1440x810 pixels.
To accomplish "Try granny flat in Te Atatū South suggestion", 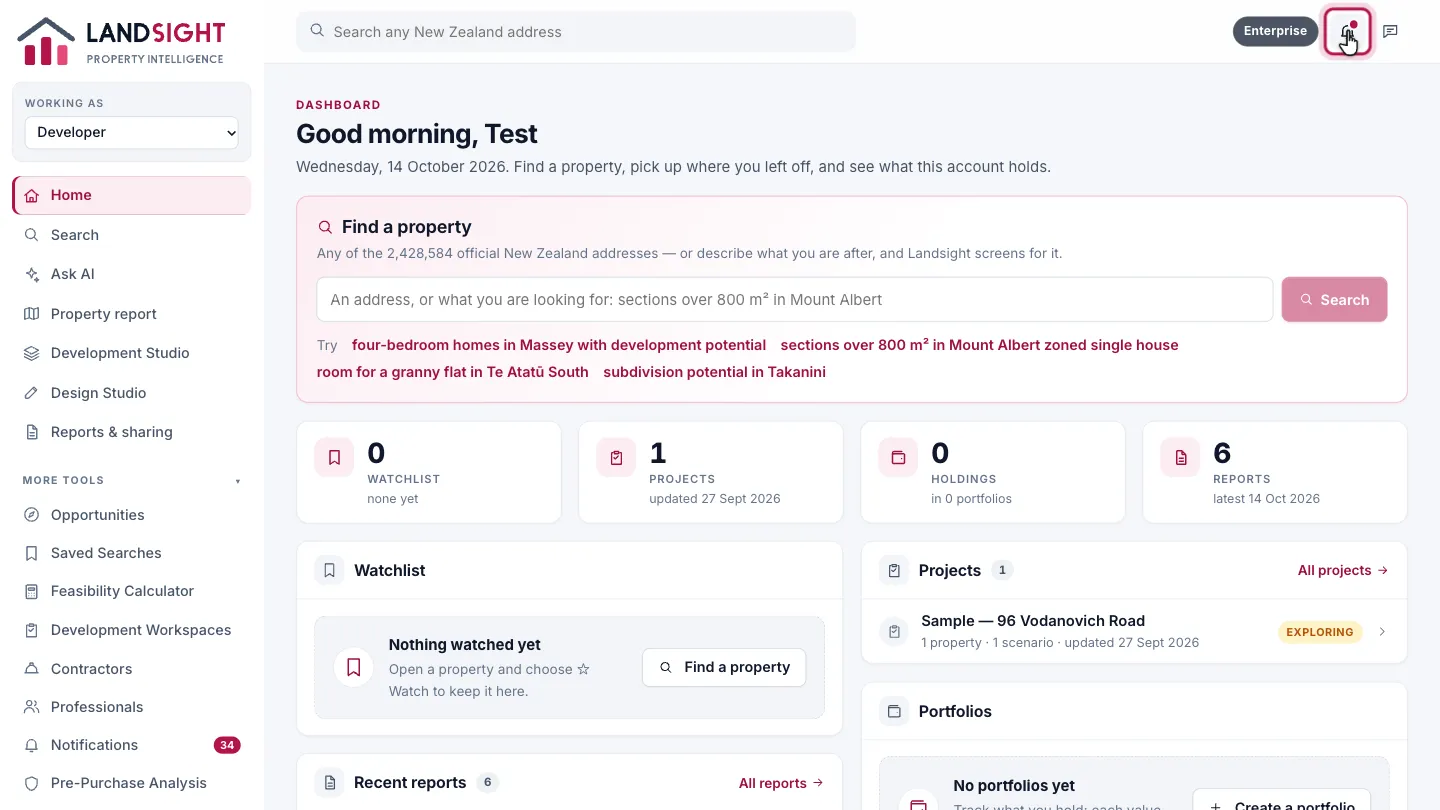I will (x=453, y=372).
